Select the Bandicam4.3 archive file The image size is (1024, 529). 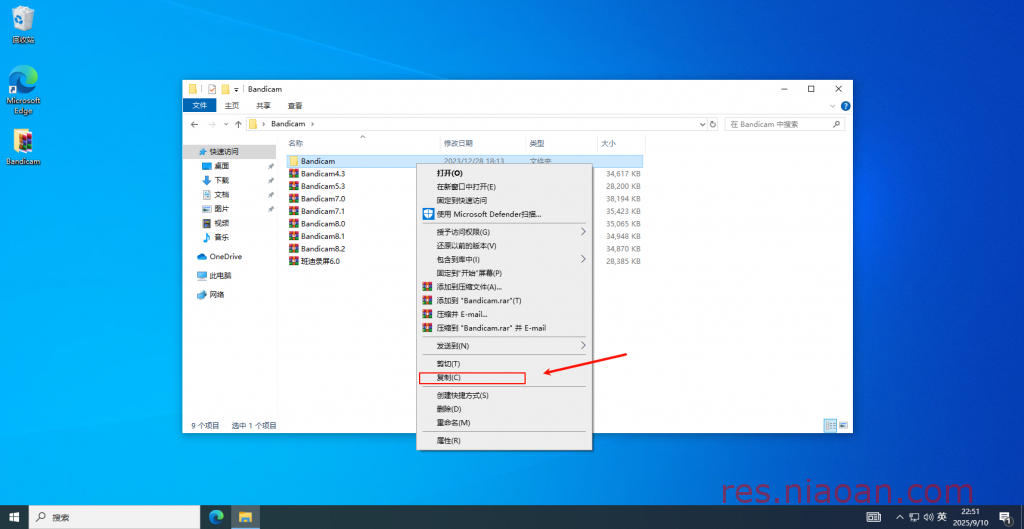pos(323,174)
